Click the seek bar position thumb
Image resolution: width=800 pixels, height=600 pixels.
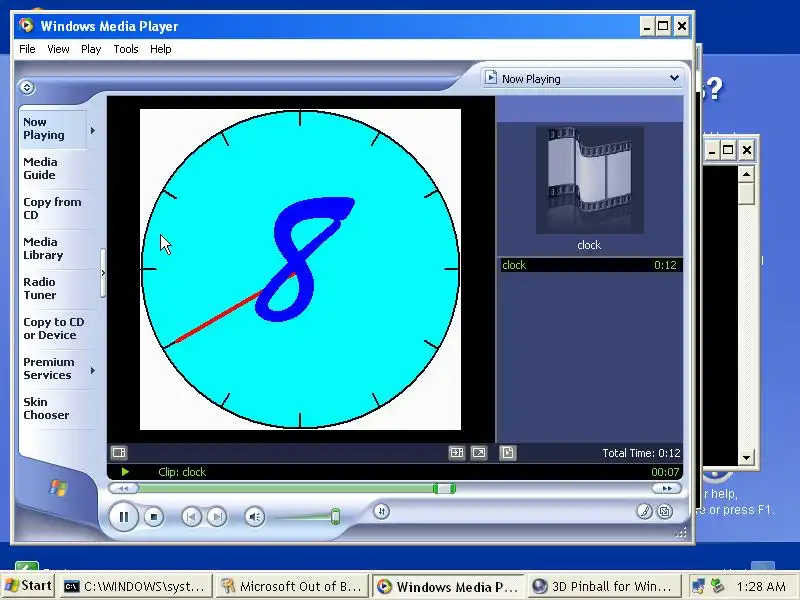click(444, 489)
